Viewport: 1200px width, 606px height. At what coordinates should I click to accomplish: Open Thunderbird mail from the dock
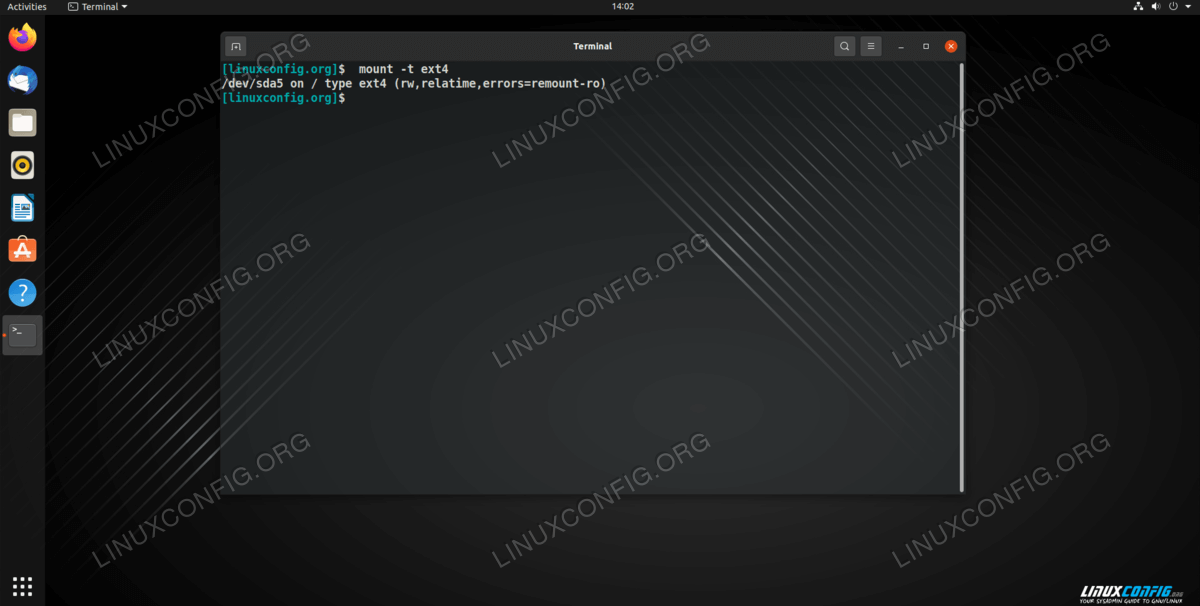pos(22,80)
